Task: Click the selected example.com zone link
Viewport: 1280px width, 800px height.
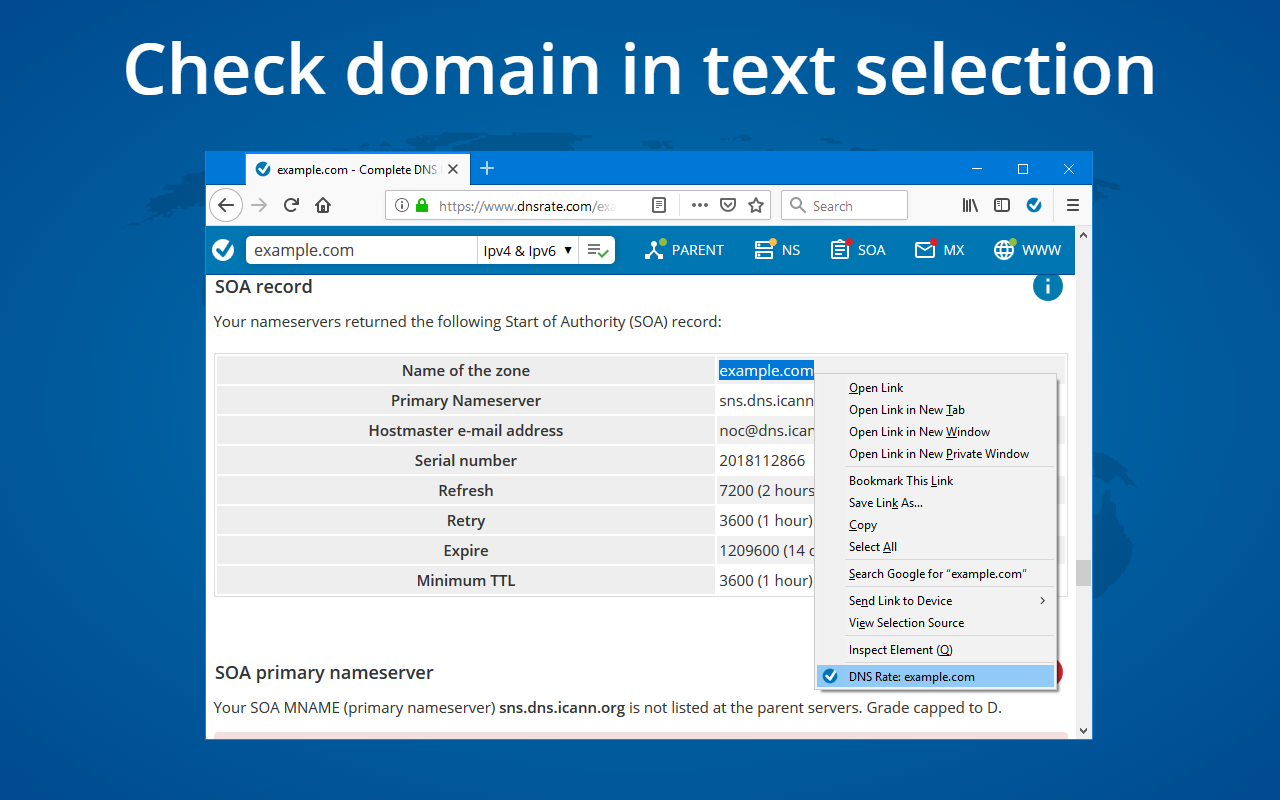Action: [766, 370]
